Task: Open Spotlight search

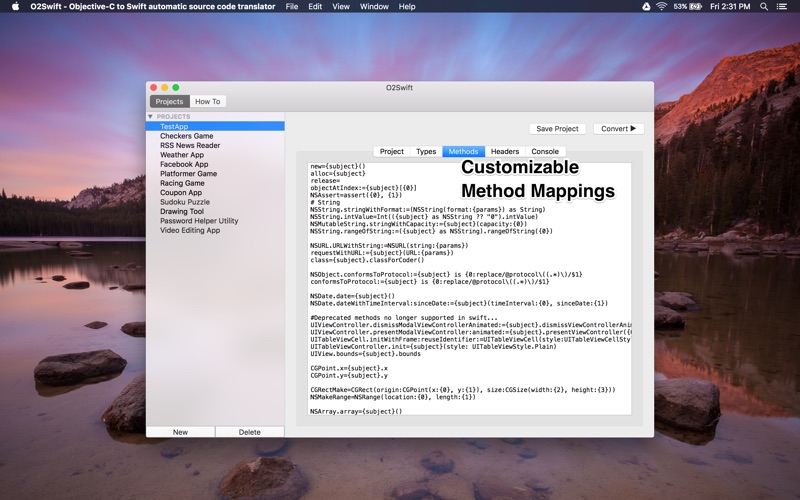Action: (x=764, y=7)
